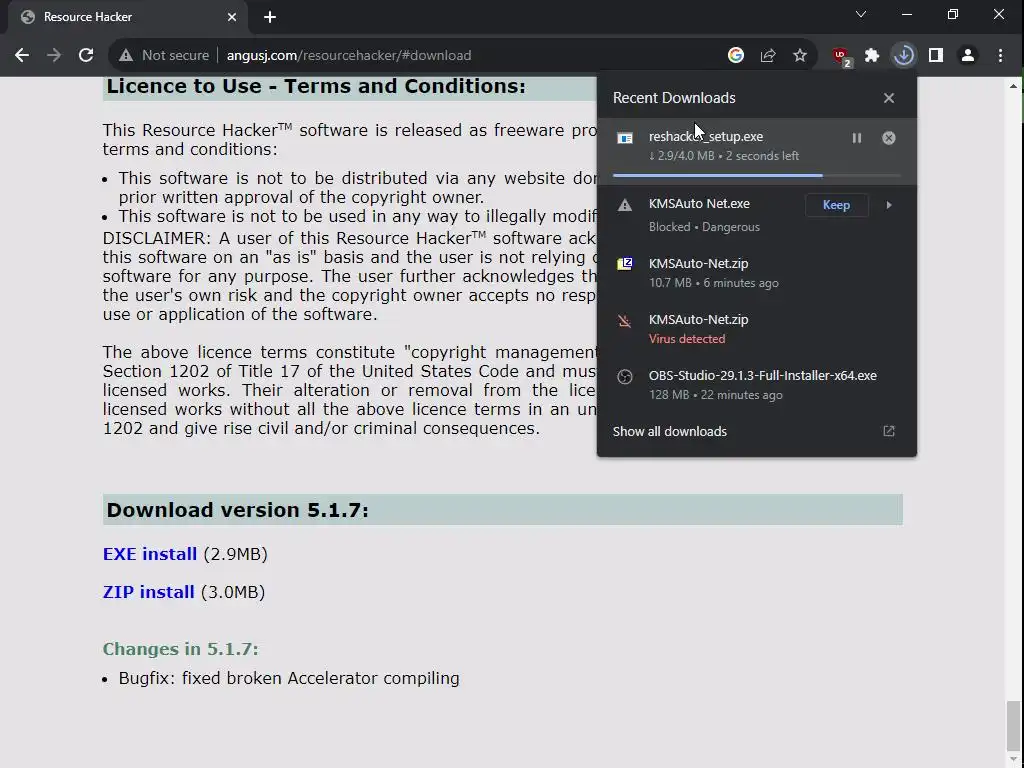Close the Recent Downloads popup
Viewport: 1024px width, 768px height.
tap(889, 98)
